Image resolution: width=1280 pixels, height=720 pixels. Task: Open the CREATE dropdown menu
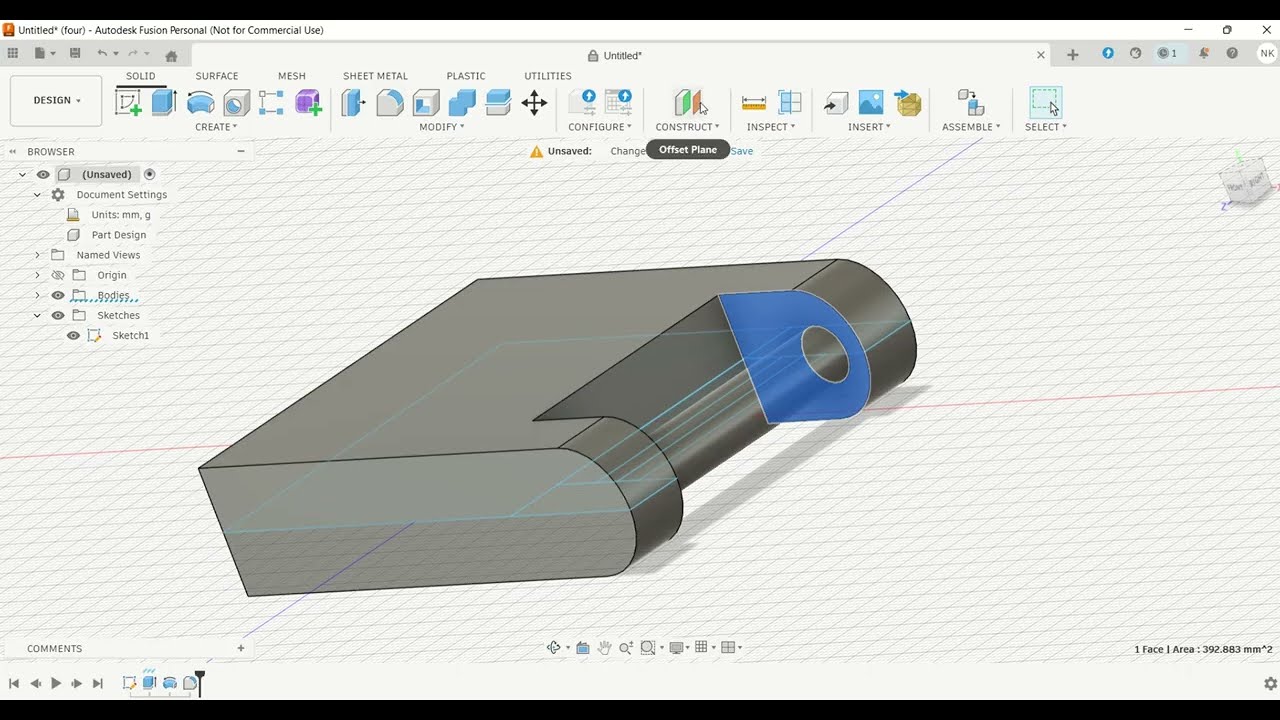(216, 127)
